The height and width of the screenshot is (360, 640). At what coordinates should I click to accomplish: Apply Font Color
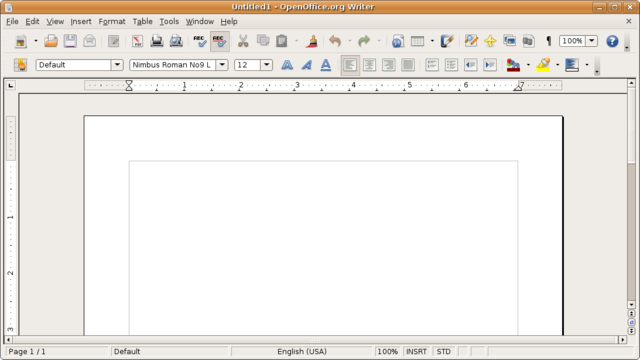513,65
